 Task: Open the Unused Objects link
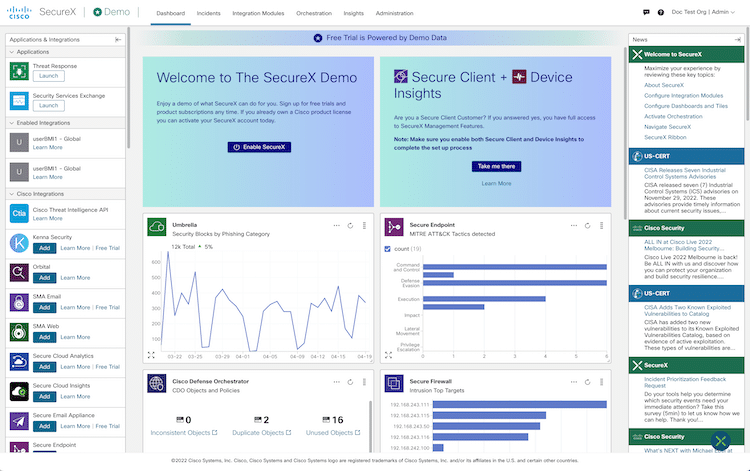coord(333,433)
